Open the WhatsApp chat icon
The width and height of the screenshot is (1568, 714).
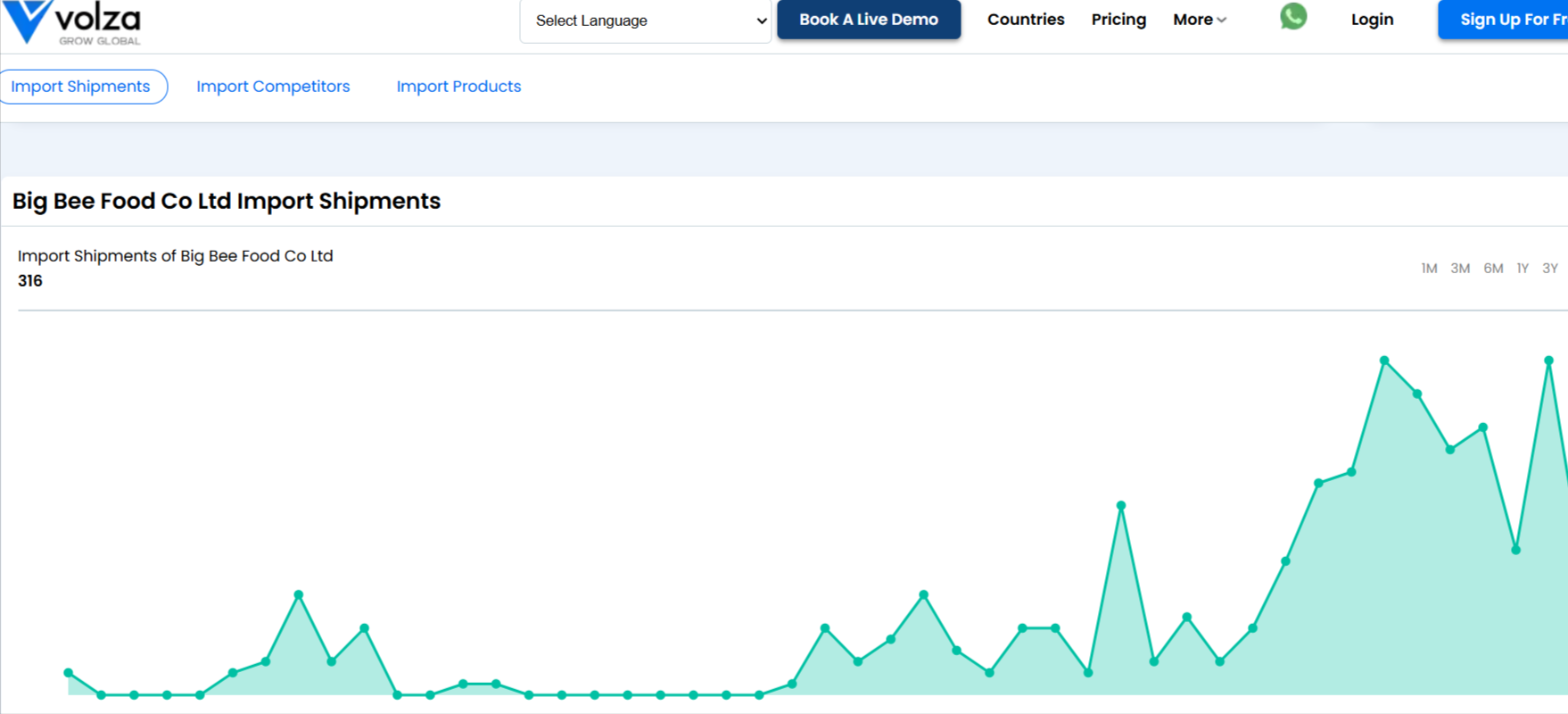coord(1293,17)
